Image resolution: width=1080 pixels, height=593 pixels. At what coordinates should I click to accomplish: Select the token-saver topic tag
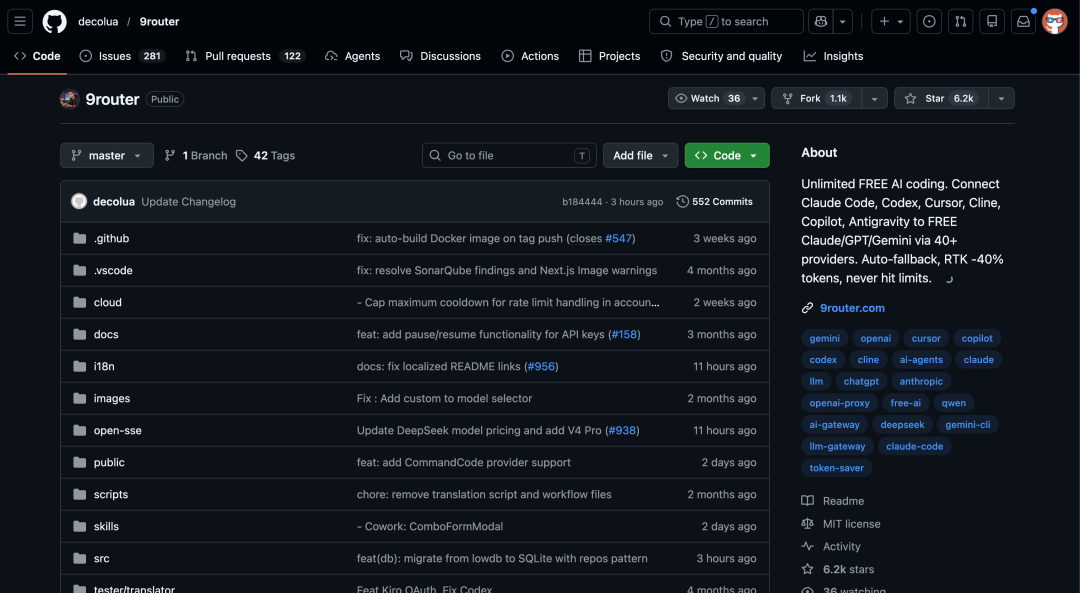point(837,468)
